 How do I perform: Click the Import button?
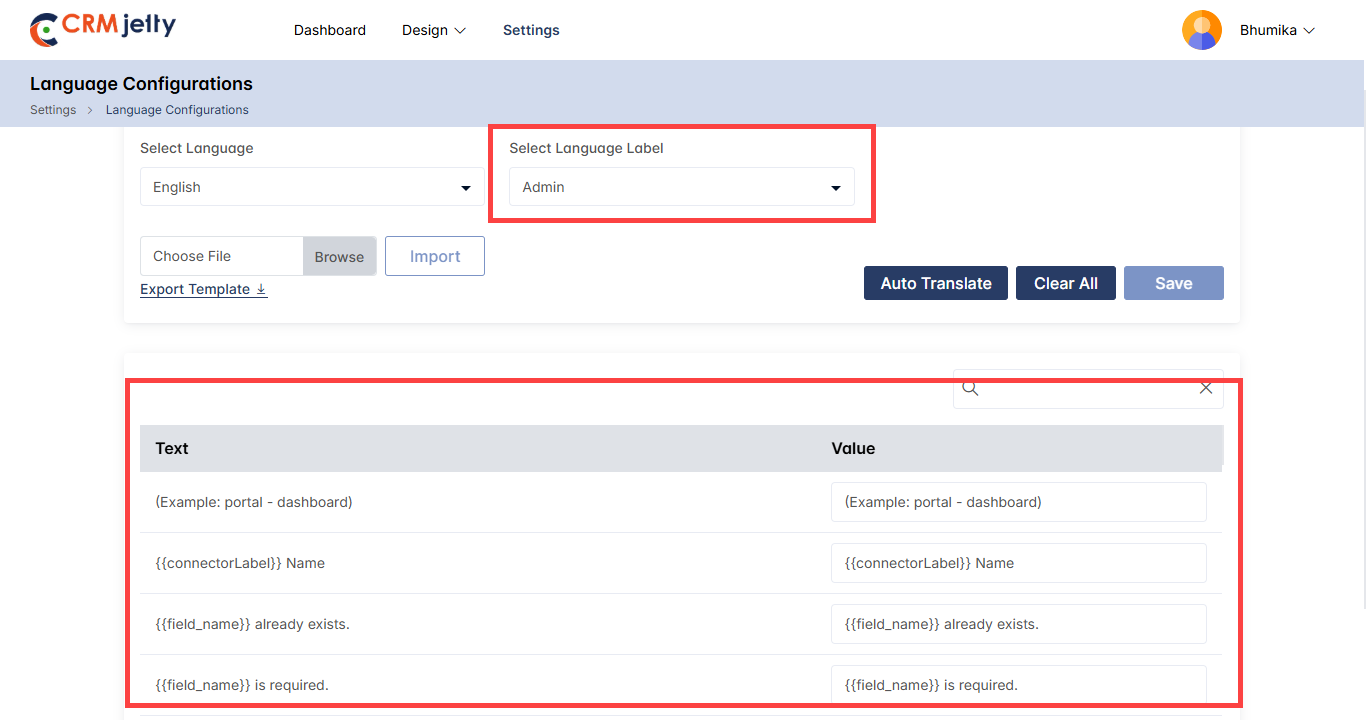[435, 256]
